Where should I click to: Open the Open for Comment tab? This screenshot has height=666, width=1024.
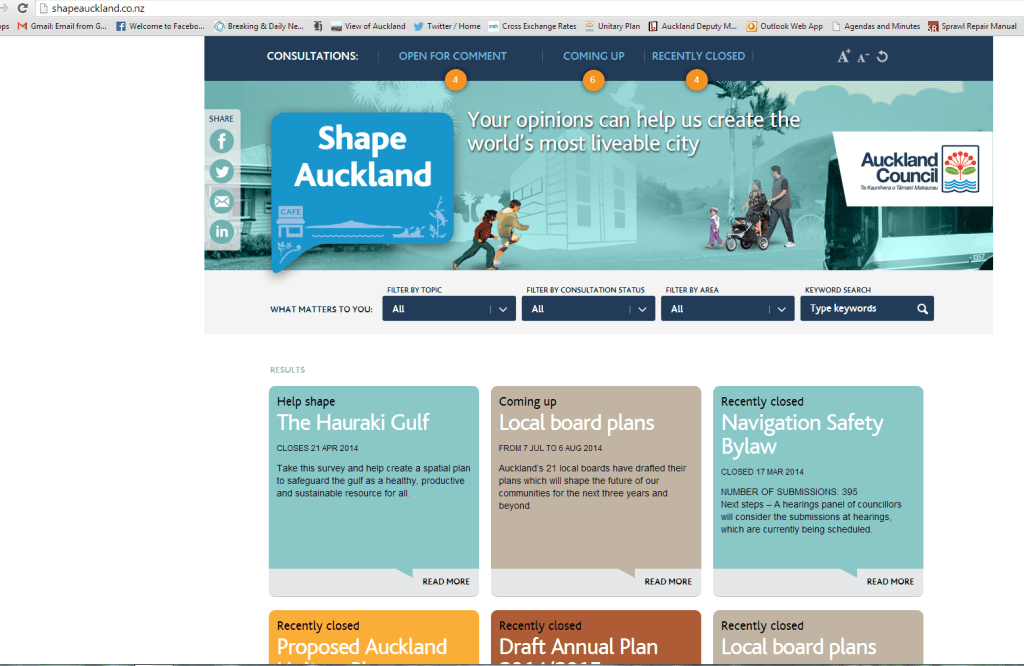(x=452, y=56)
